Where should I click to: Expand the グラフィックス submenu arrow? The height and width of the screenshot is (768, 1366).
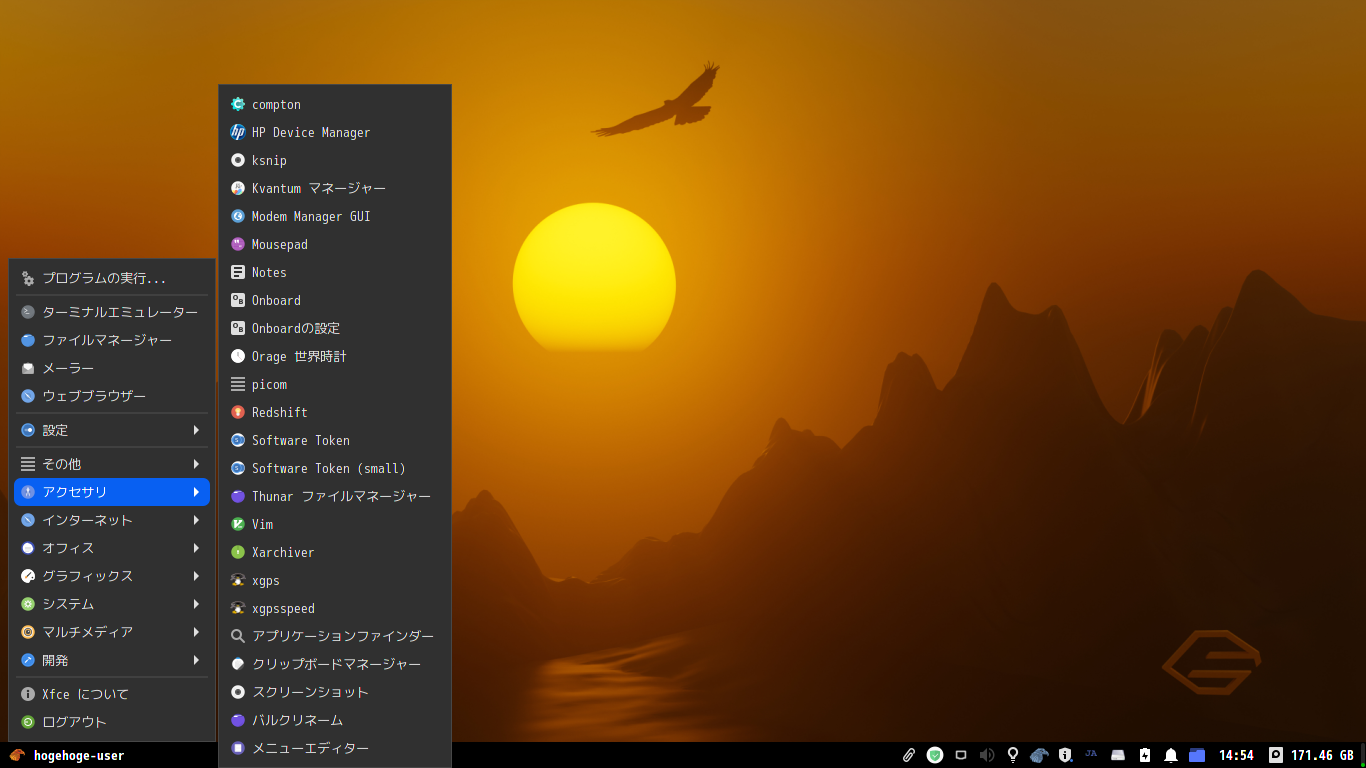click(196, 576)
